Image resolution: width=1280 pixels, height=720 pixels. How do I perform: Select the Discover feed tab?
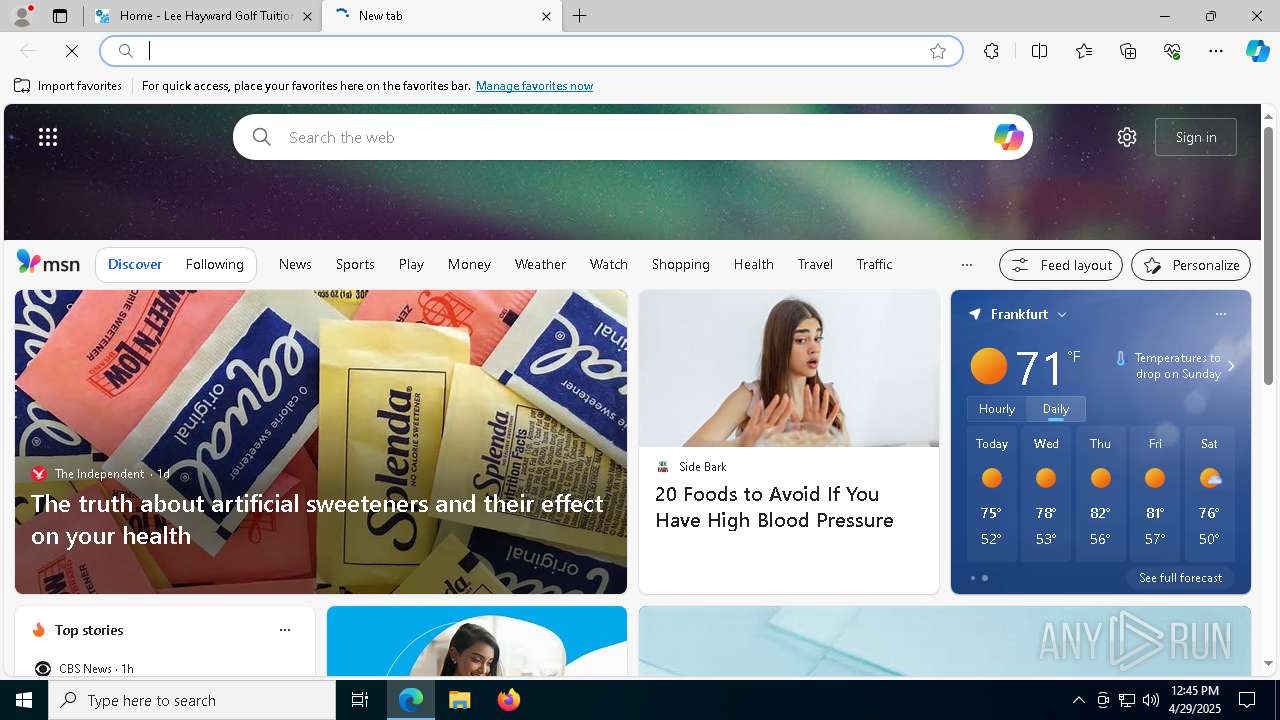135,264
